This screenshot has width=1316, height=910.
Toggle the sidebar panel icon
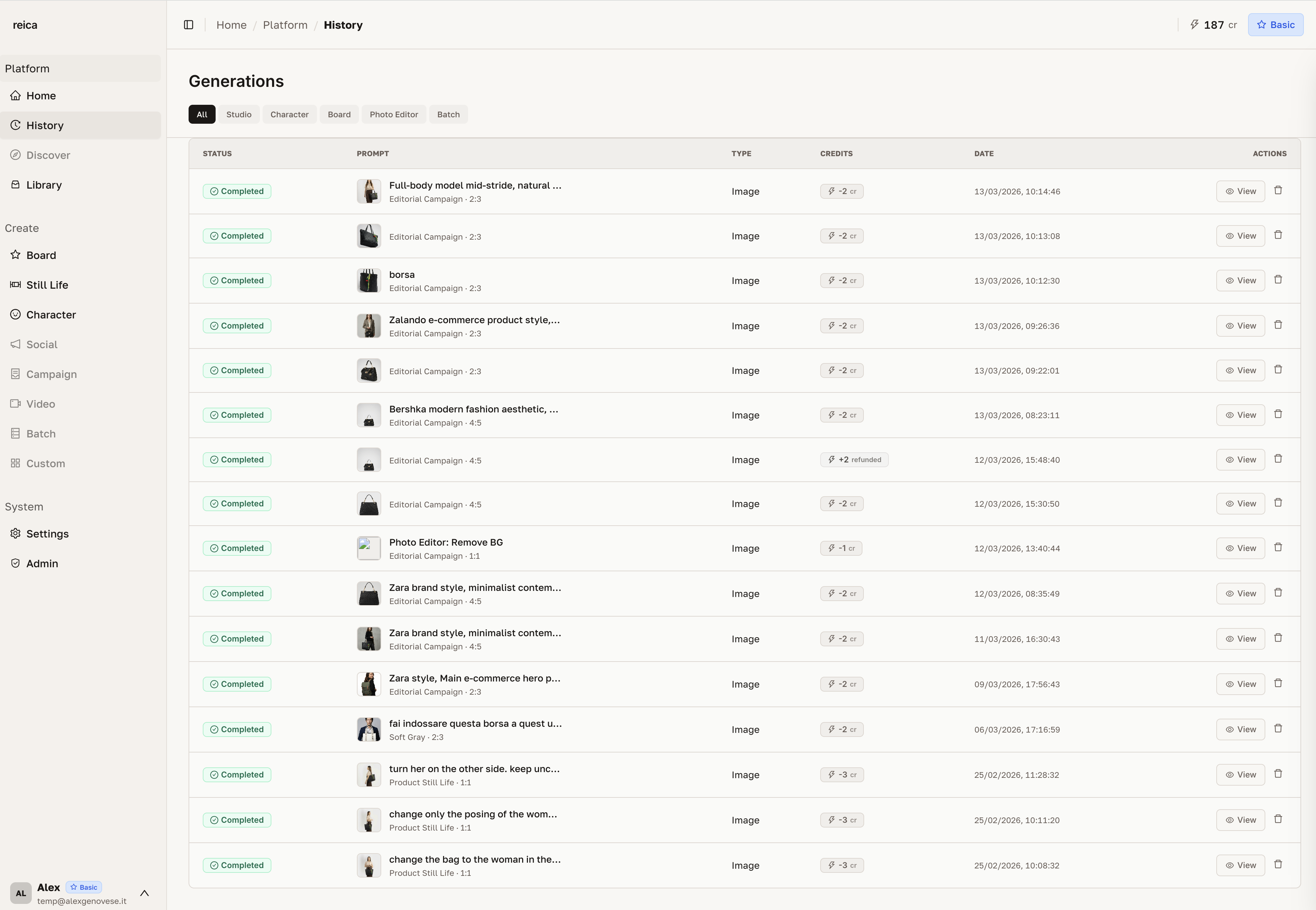[189, 25]
